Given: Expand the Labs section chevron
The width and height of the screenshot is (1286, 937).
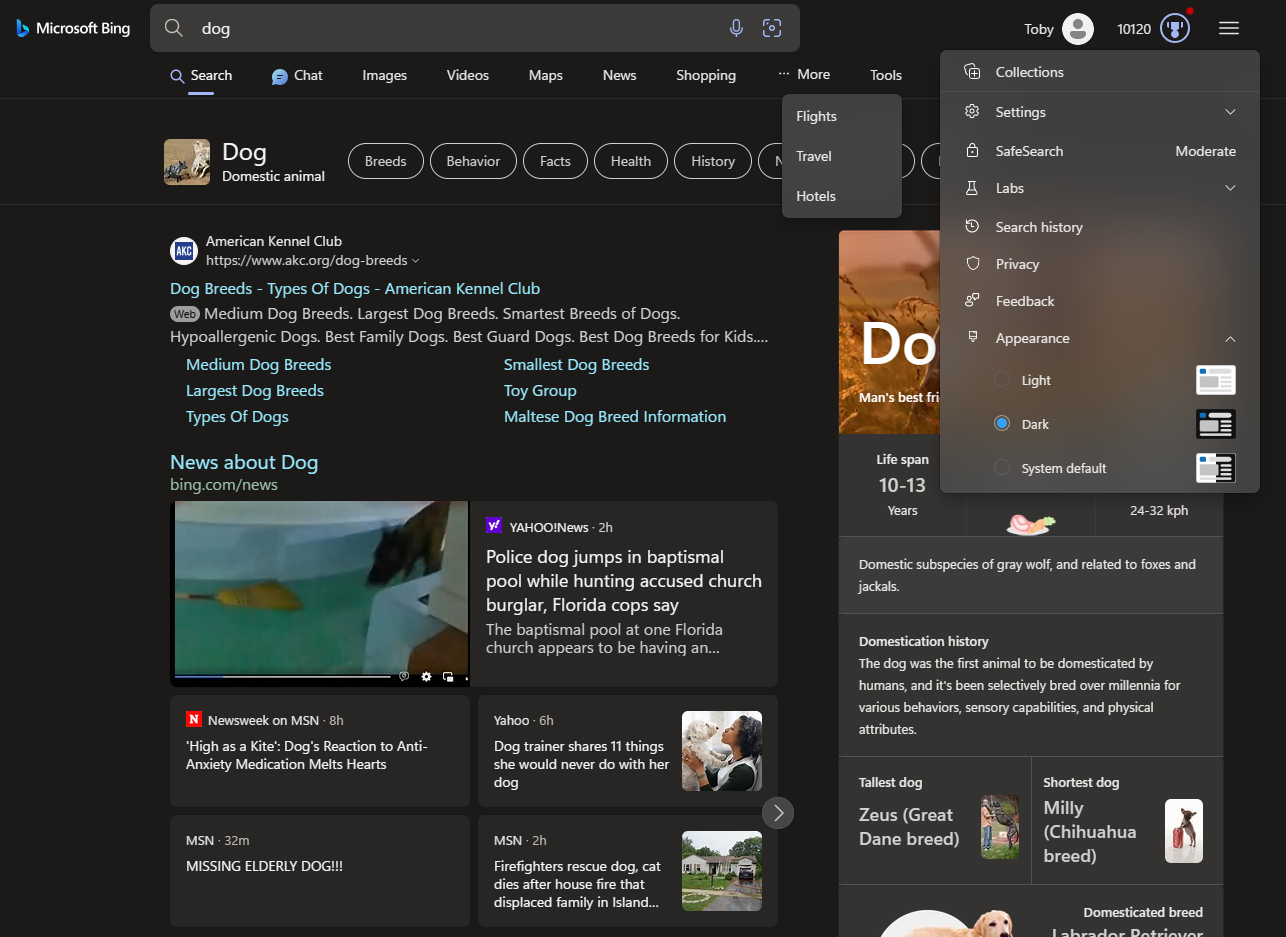Looking at the screenshot, I should 1231,188.
